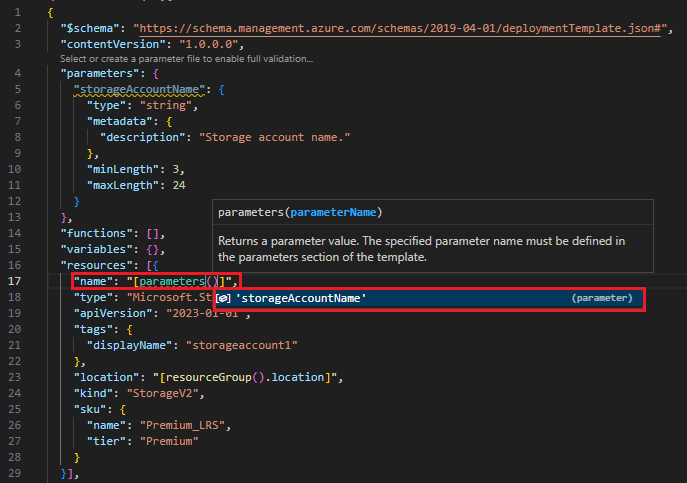Screen dimensions: 687x483
Task: Click the "1.0.0.0" version value
Action: pyautogui.click(x=208, y=44)
